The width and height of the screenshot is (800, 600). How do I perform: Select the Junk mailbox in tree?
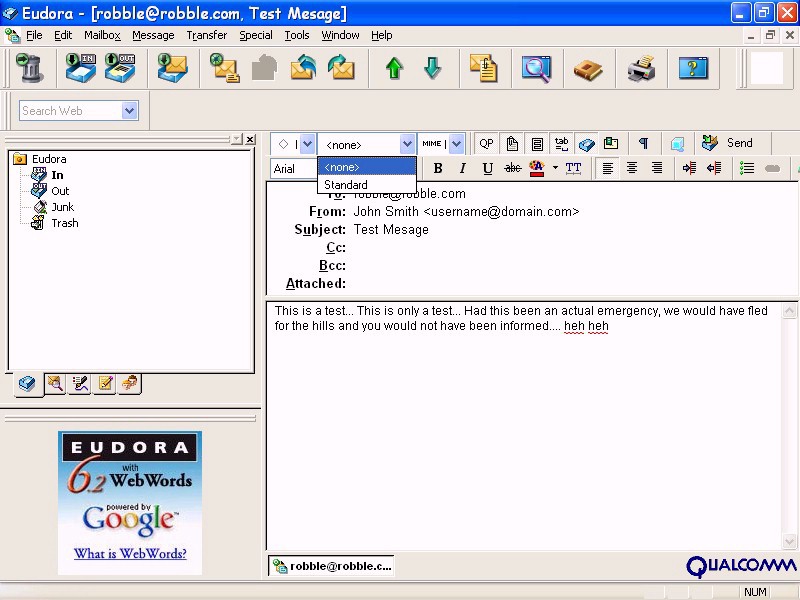coord(62,207)
